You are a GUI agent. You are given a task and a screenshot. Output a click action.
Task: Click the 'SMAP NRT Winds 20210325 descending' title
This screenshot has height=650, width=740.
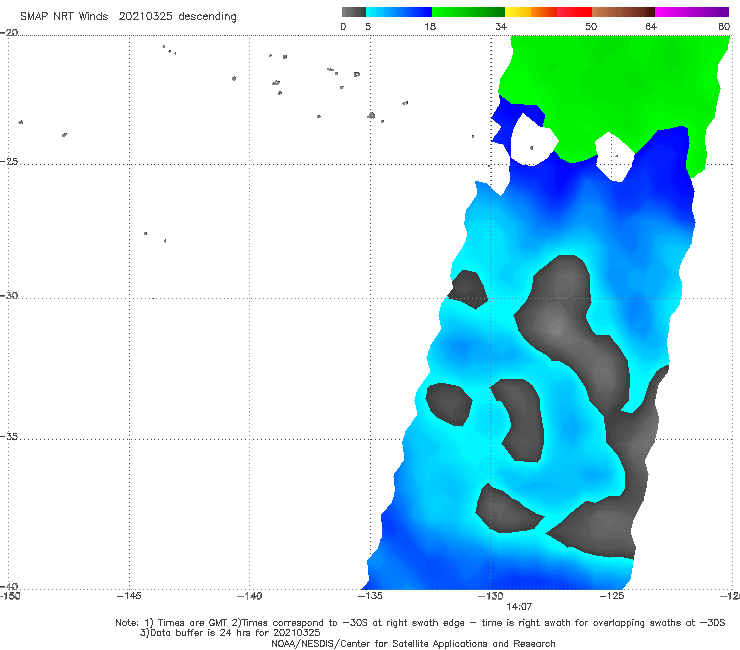pos(128,17)
